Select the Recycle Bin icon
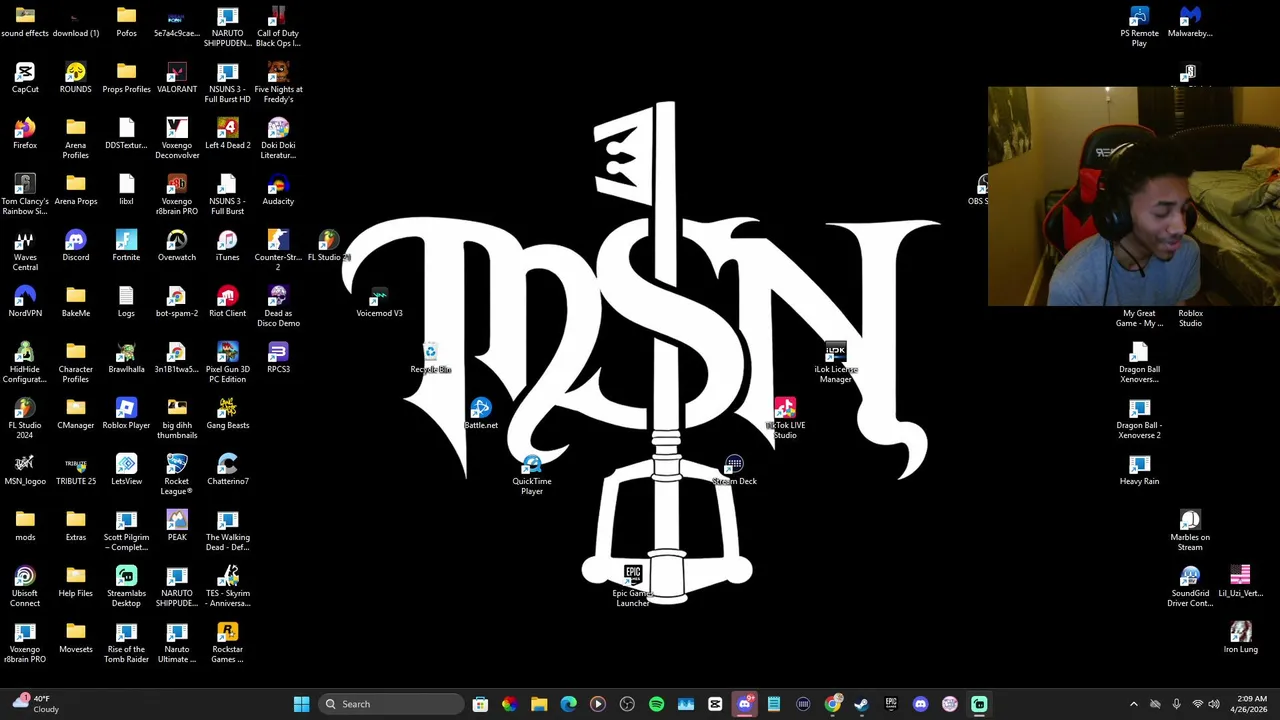 pyautogui.click(x=430, y=358)
